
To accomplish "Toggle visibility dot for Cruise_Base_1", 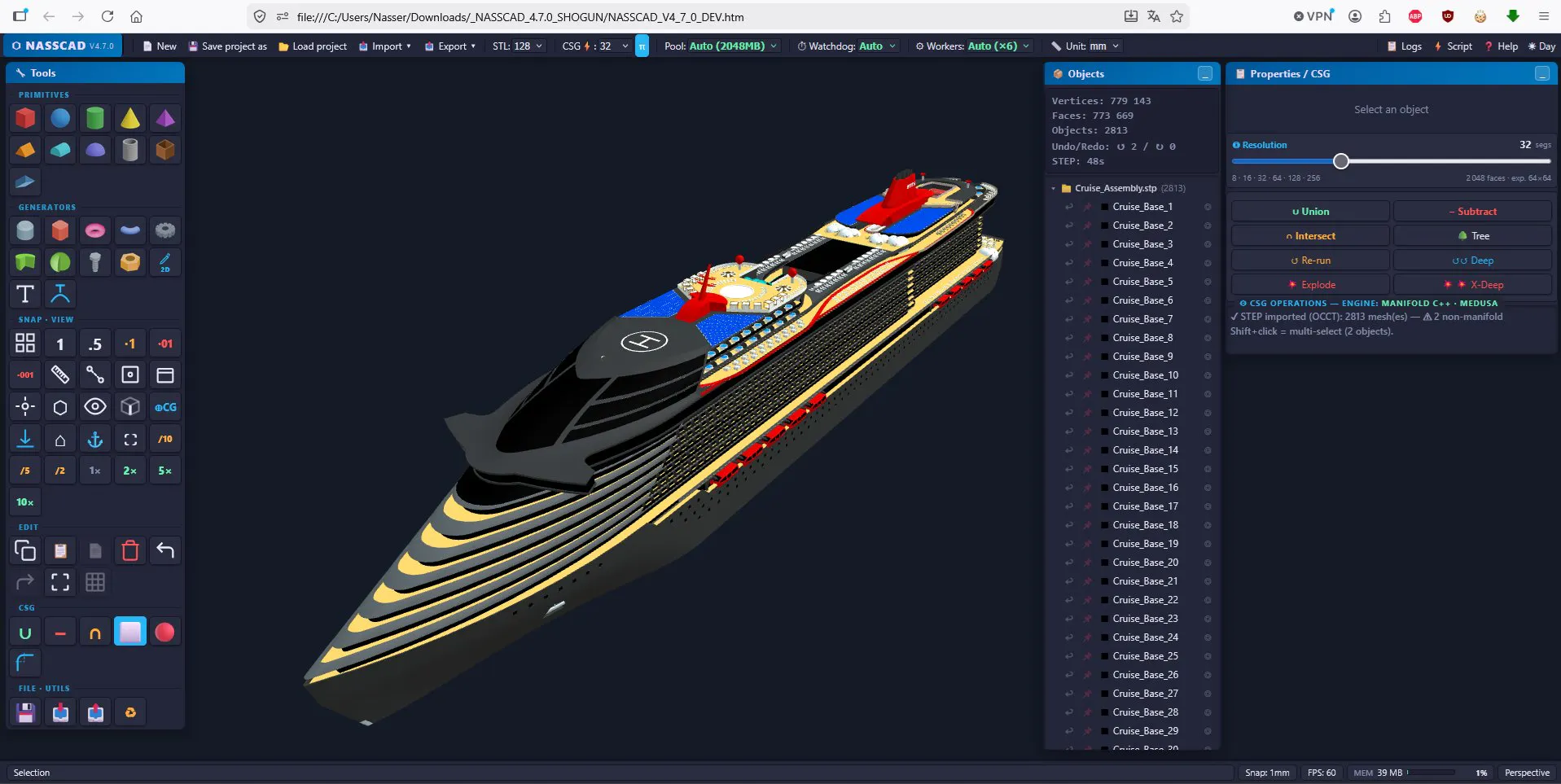I will tap(1208, 207).
